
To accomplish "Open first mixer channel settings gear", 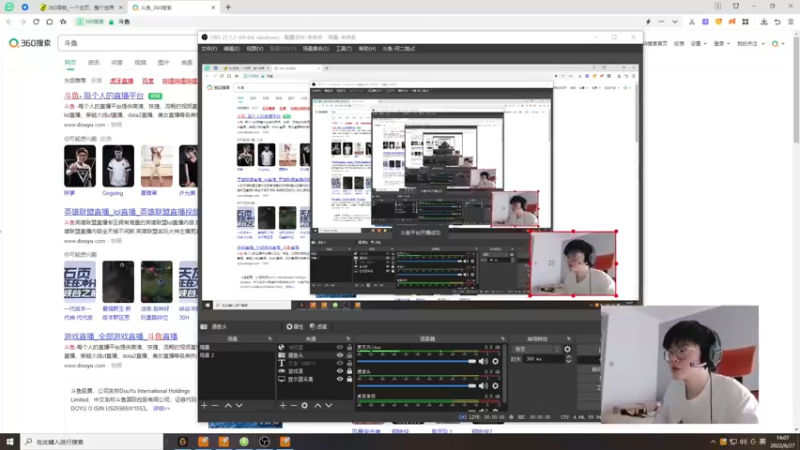I will 495,361.
